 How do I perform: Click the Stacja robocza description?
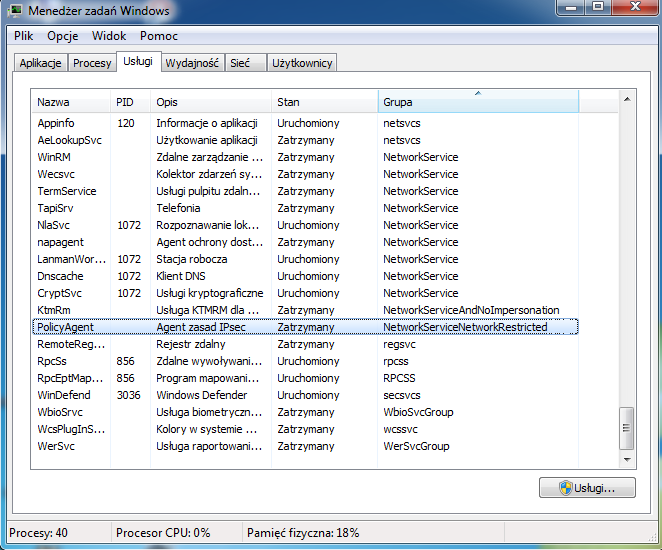[x=192, y=259]
